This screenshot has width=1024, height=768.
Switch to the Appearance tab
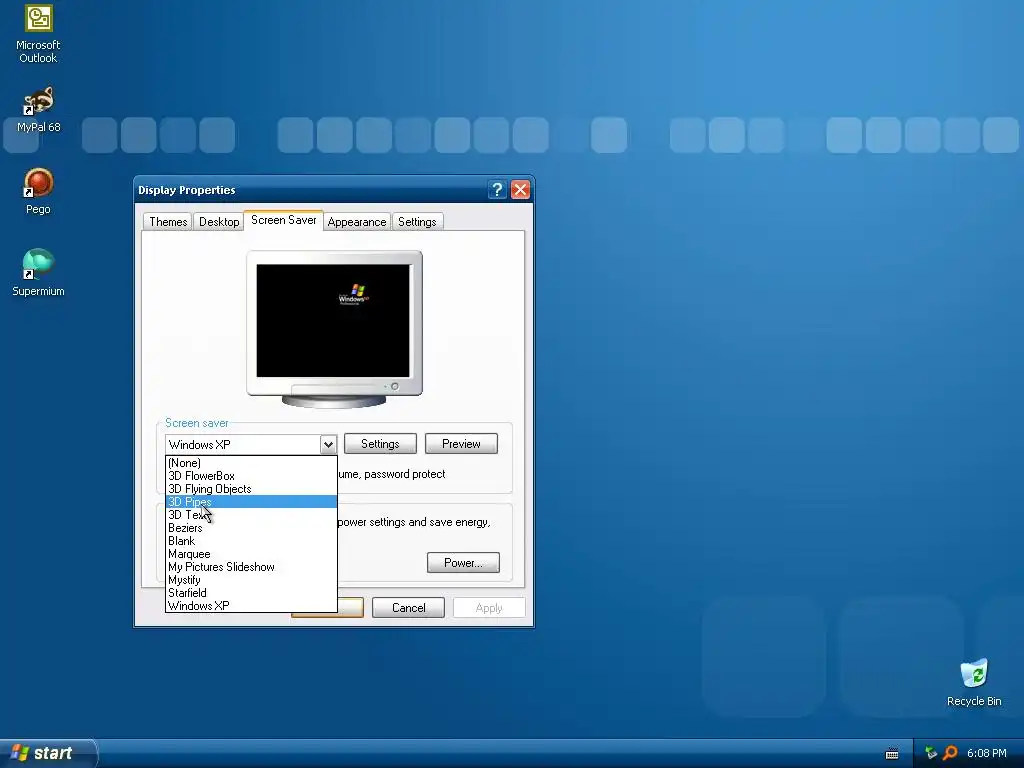tap(357, 221)
